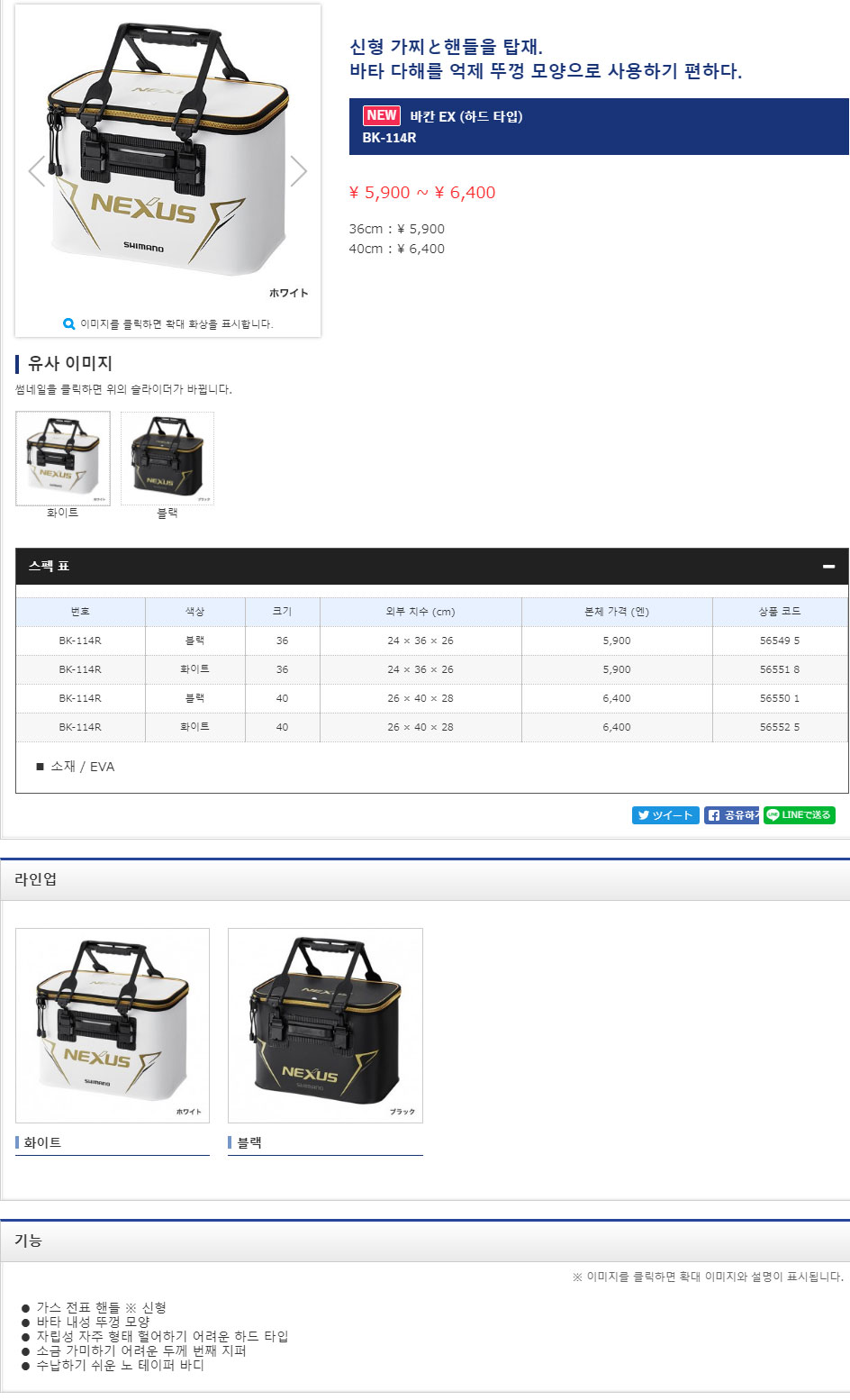Image resolution: width=850 pixels, height=1400 pixels.
Task: Click the 소재 / EVA material note
Action: click(x=76, y=767)
